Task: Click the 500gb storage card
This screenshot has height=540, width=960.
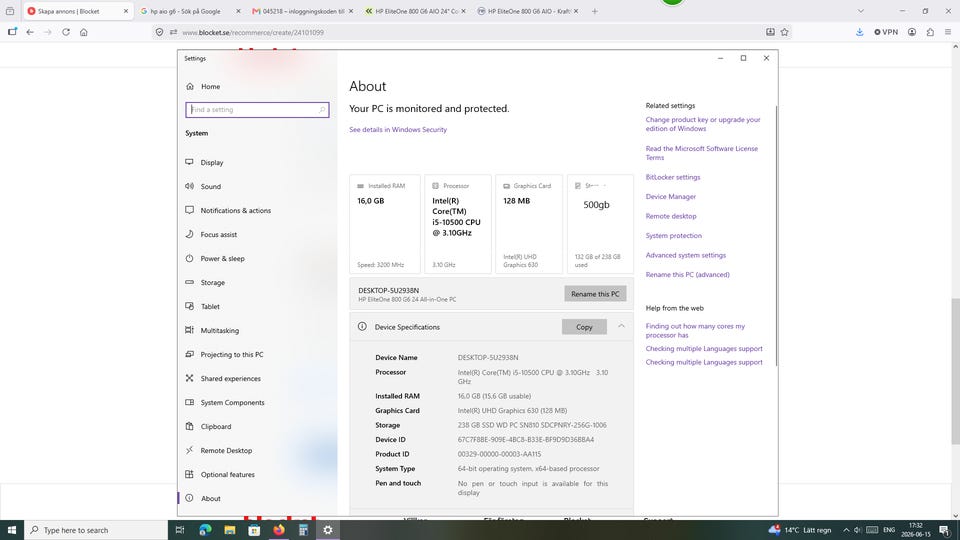Action: point(600,224)
